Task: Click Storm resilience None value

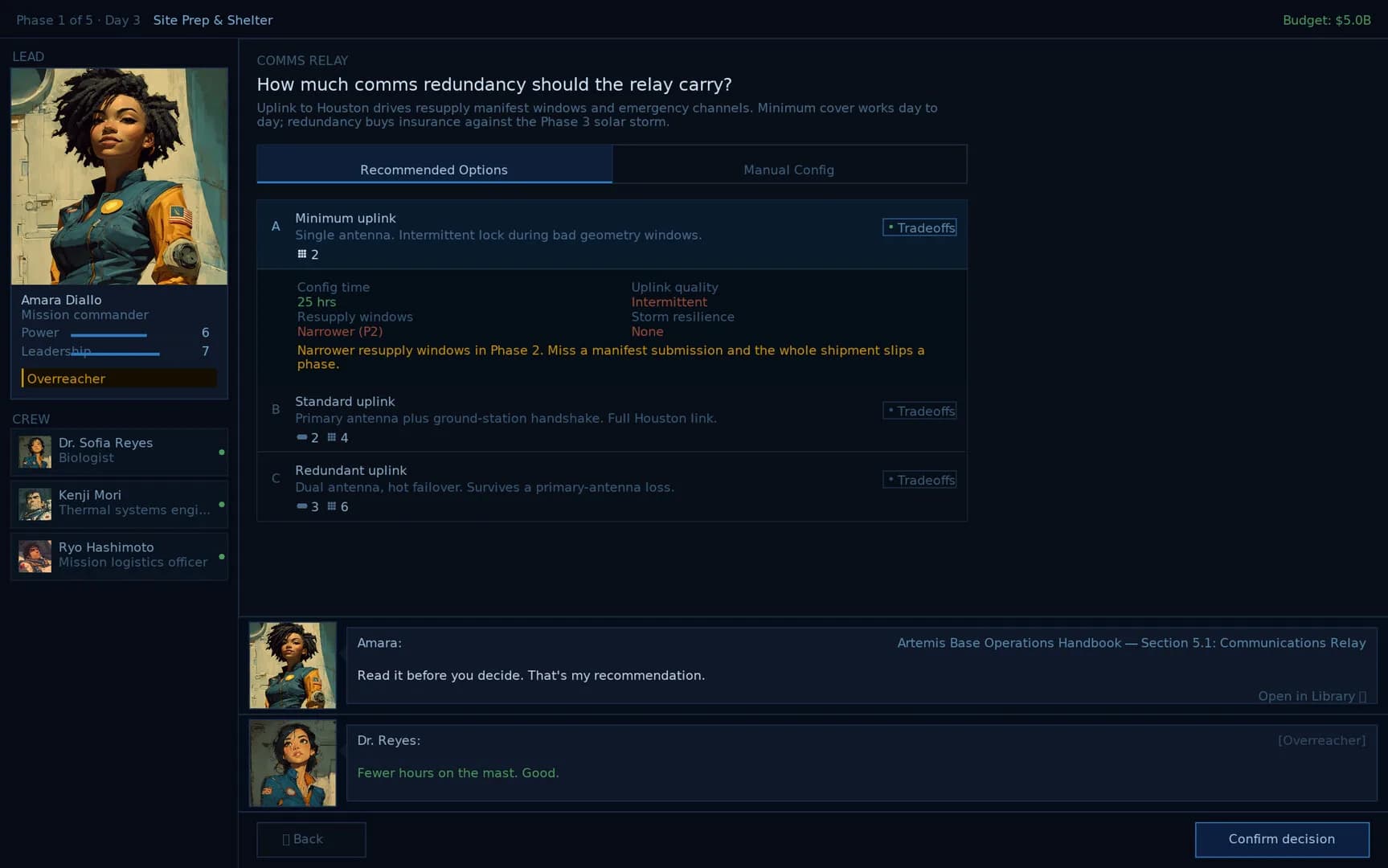Action: pos(648,332)
